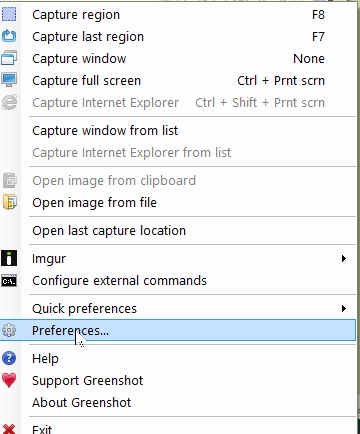Screen dimensions: 360x434
Task: Select Capture window menu item
Action: (178, 59)
